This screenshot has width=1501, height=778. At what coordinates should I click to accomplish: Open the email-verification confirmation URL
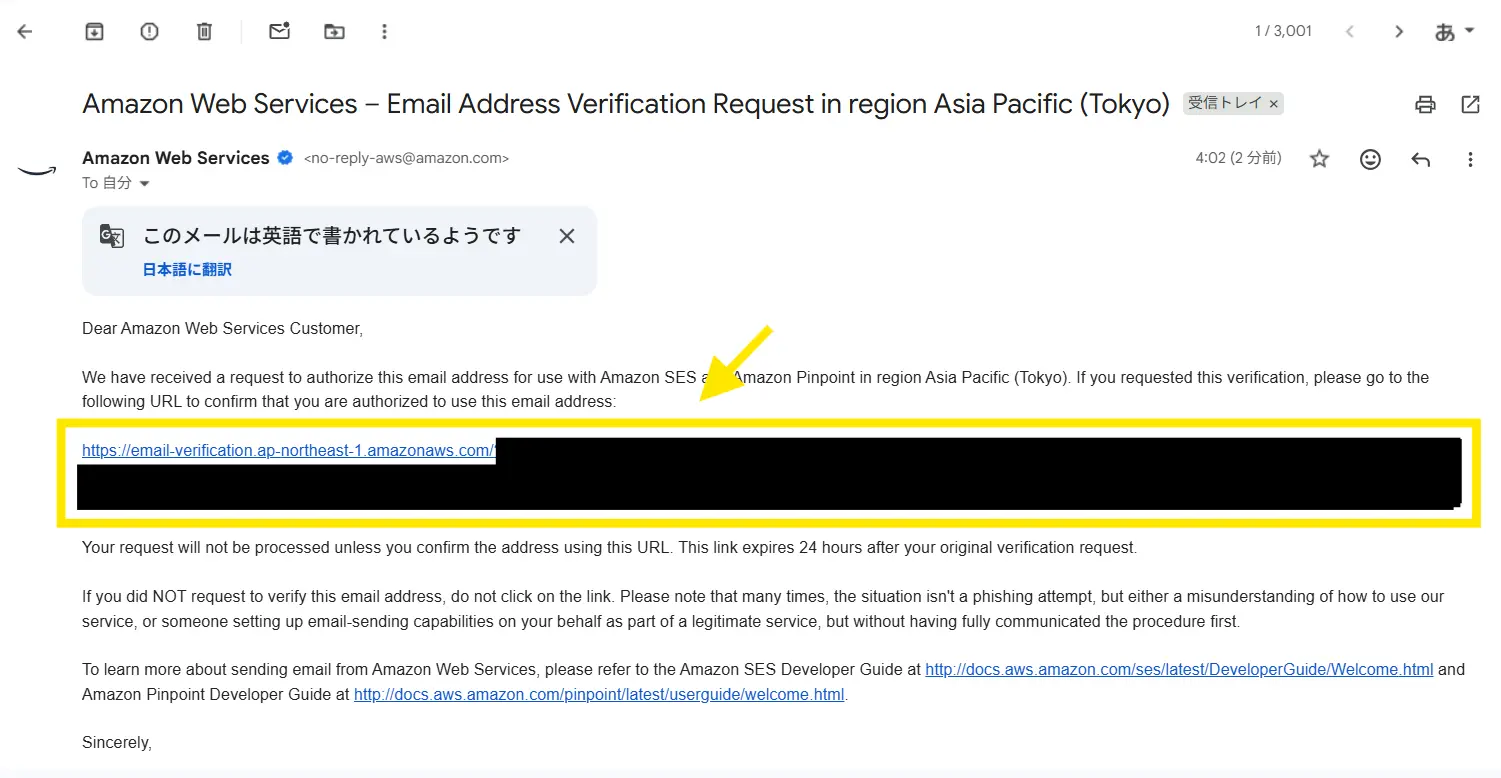[x=288, y=451]
